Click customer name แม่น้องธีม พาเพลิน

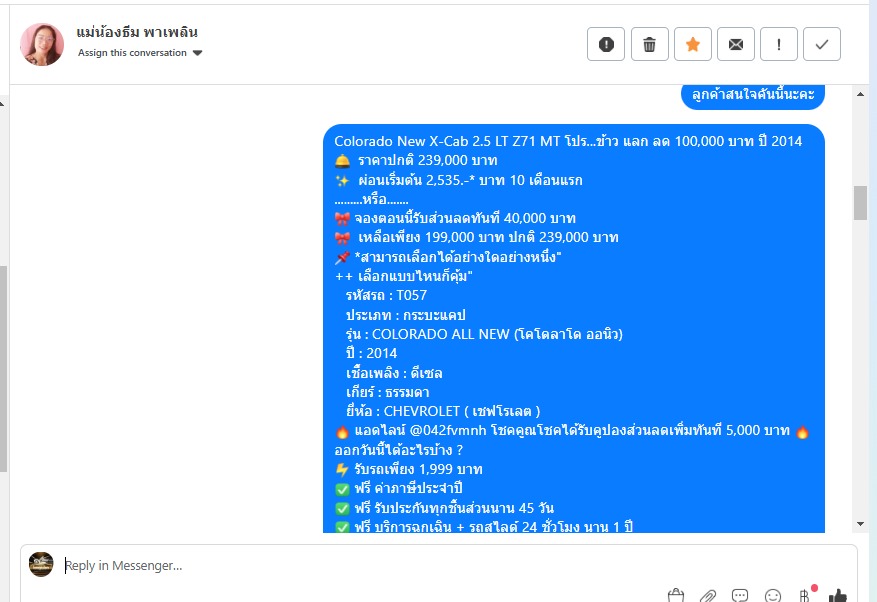[137, 32]
